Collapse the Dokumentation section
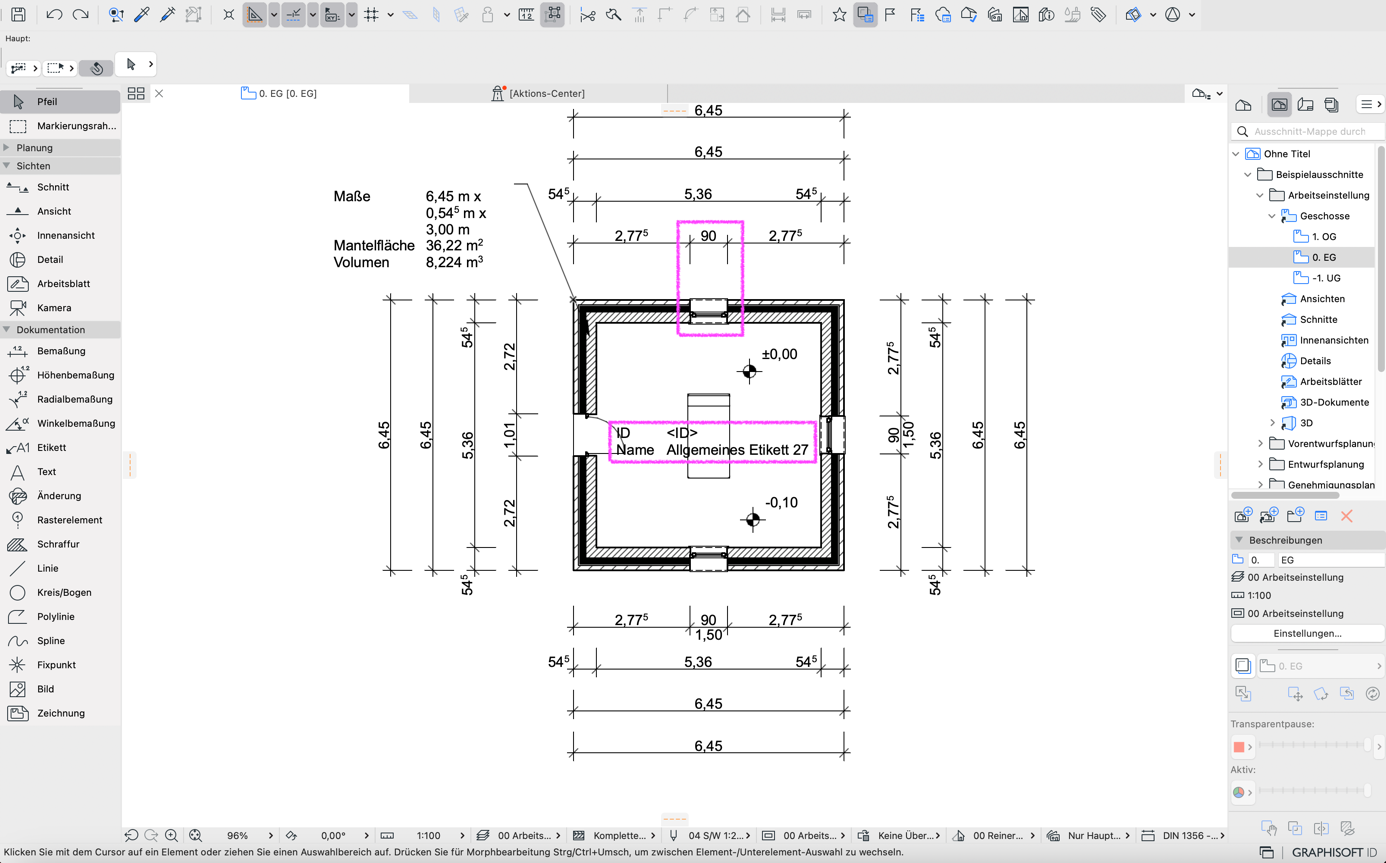This screenshot has height=863, width=1386. point(7,330)
